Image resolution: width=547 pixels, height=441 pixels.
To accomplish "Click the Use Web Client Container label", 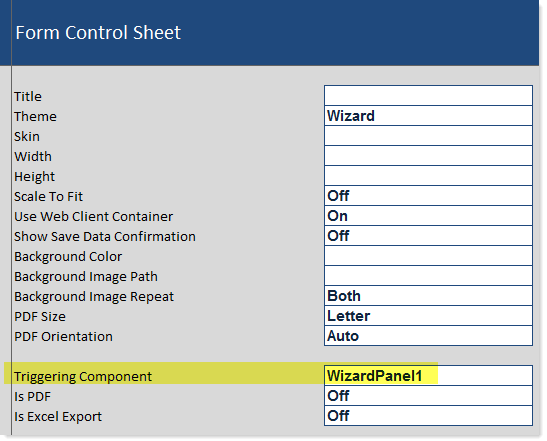I will [93, 216].
